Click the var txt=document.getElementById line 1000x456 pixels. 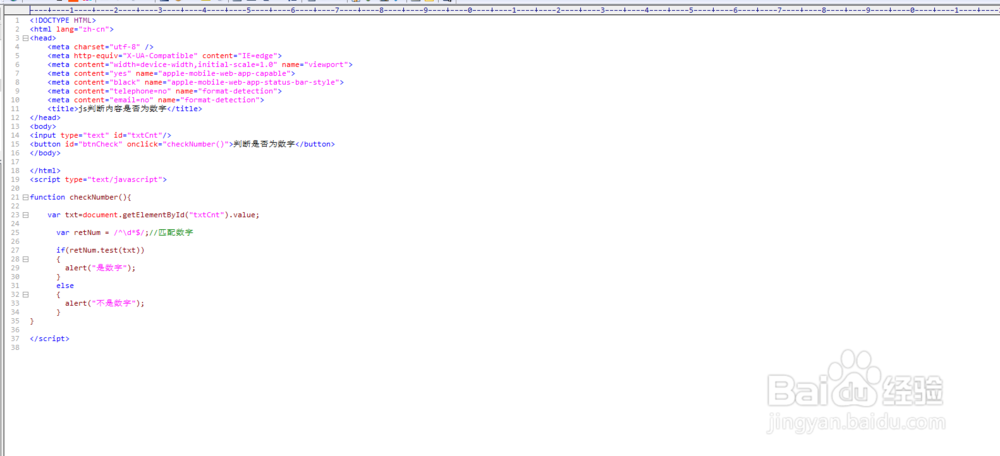point(154,215)
